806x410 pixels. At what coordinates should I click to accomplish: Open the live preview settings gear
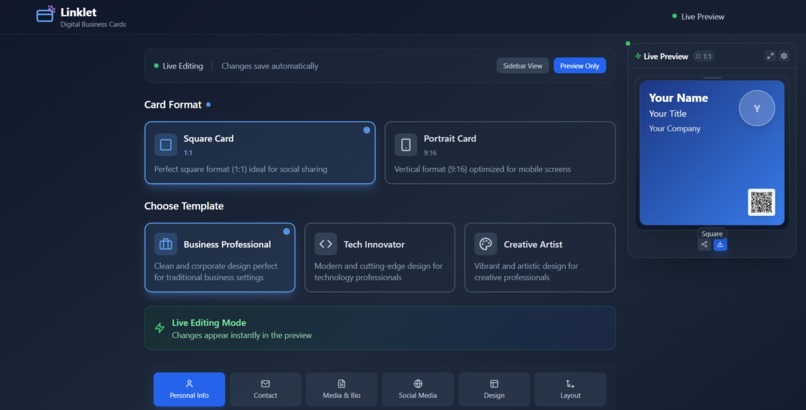(784, 56)
